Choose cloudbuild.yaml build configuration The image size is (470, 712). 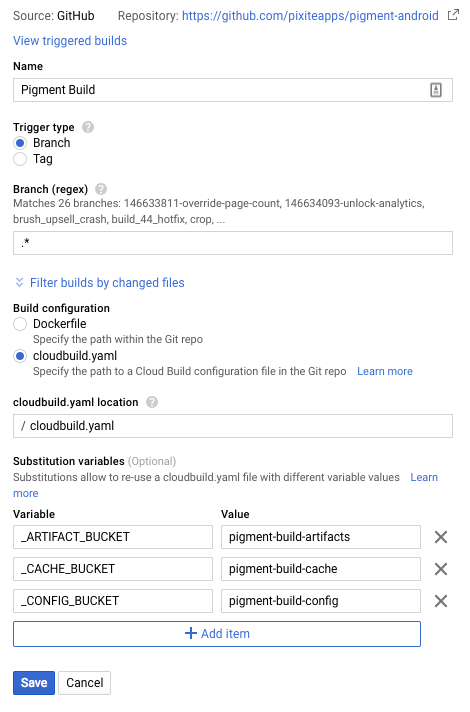(20, 356)
